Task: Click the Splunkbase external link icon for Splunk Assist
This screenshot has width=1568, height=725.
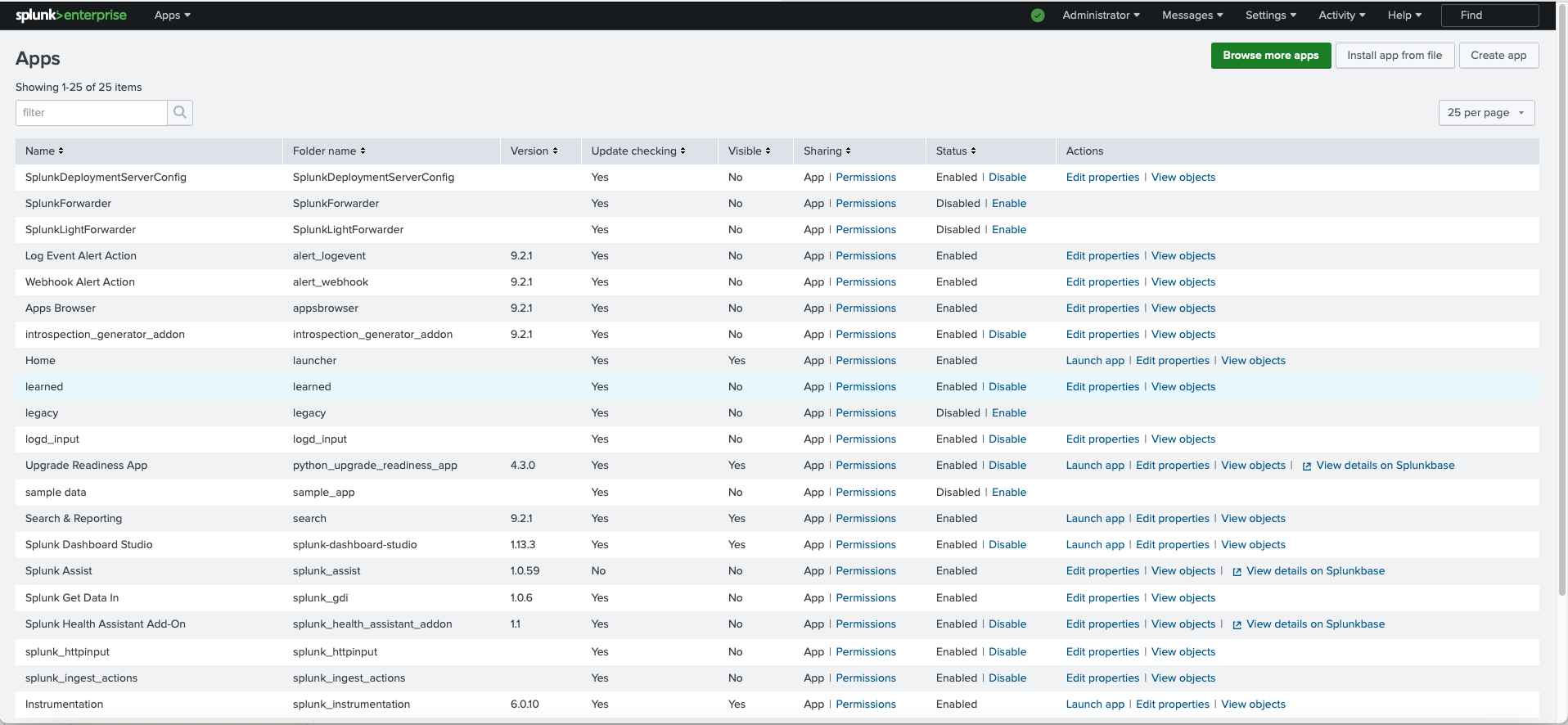Action: [1237, 572]
